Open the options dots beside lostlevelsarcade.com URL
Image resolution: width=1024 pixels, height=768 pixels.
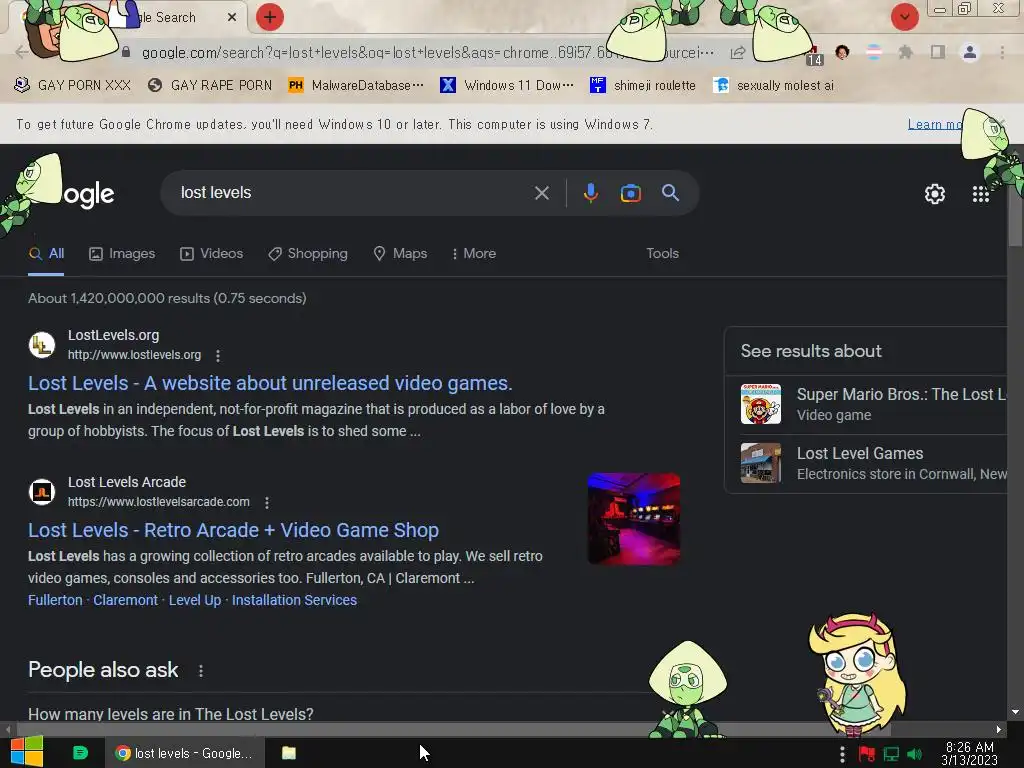tap(266, 502)
